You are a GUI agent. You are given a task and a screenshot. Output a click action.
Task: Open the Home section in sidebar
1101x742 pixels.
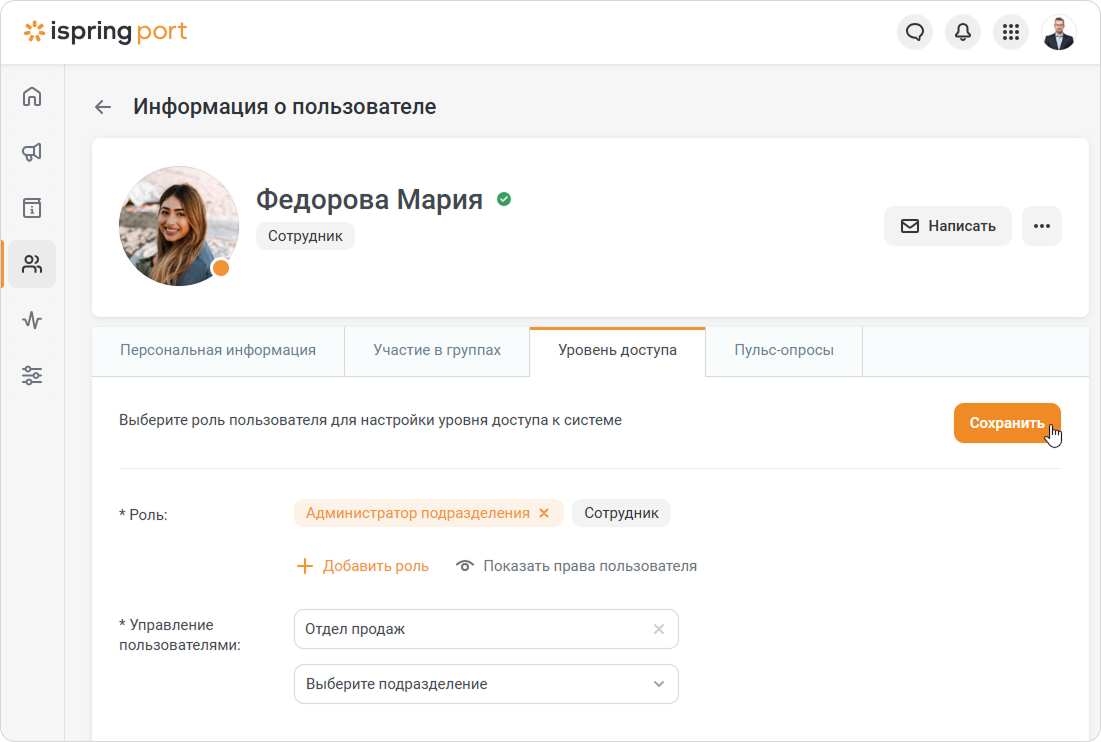32,96
